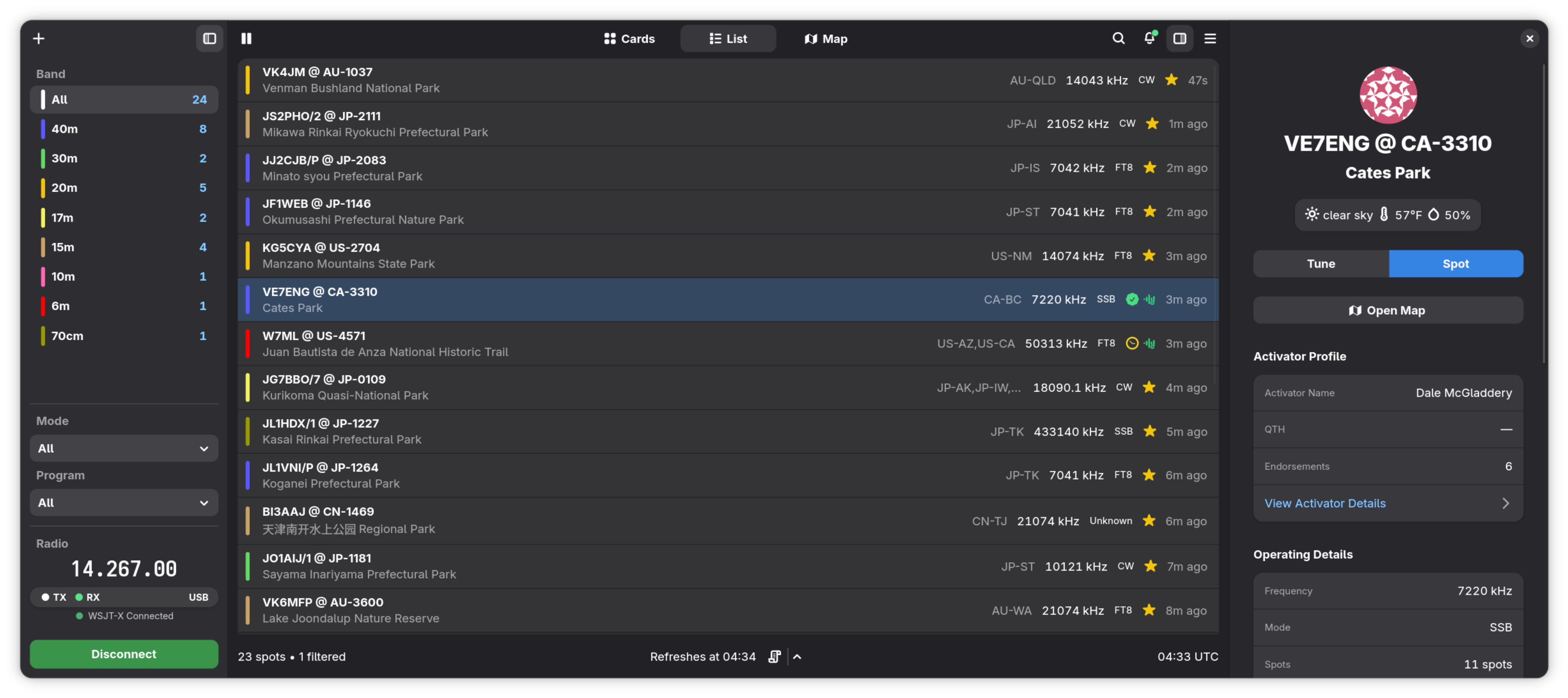The width and height of the screenshot is (1568, 698).
Task: Expand the status bar chevron
Action: [x=797, y=656]
